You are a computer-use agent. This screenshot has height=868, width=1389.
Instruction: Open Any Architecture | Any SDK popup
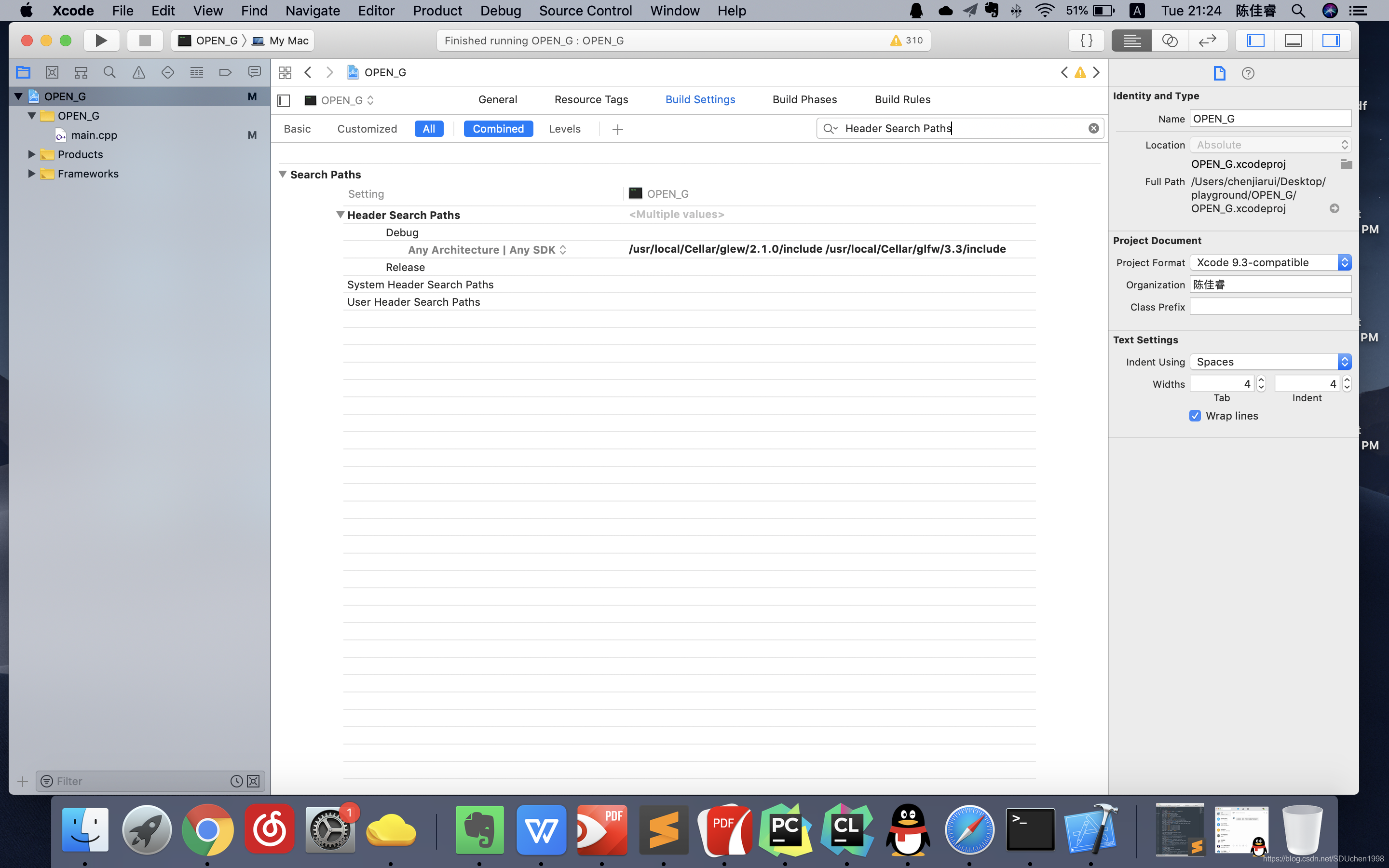pyautogui.click(x=487, y=250)
